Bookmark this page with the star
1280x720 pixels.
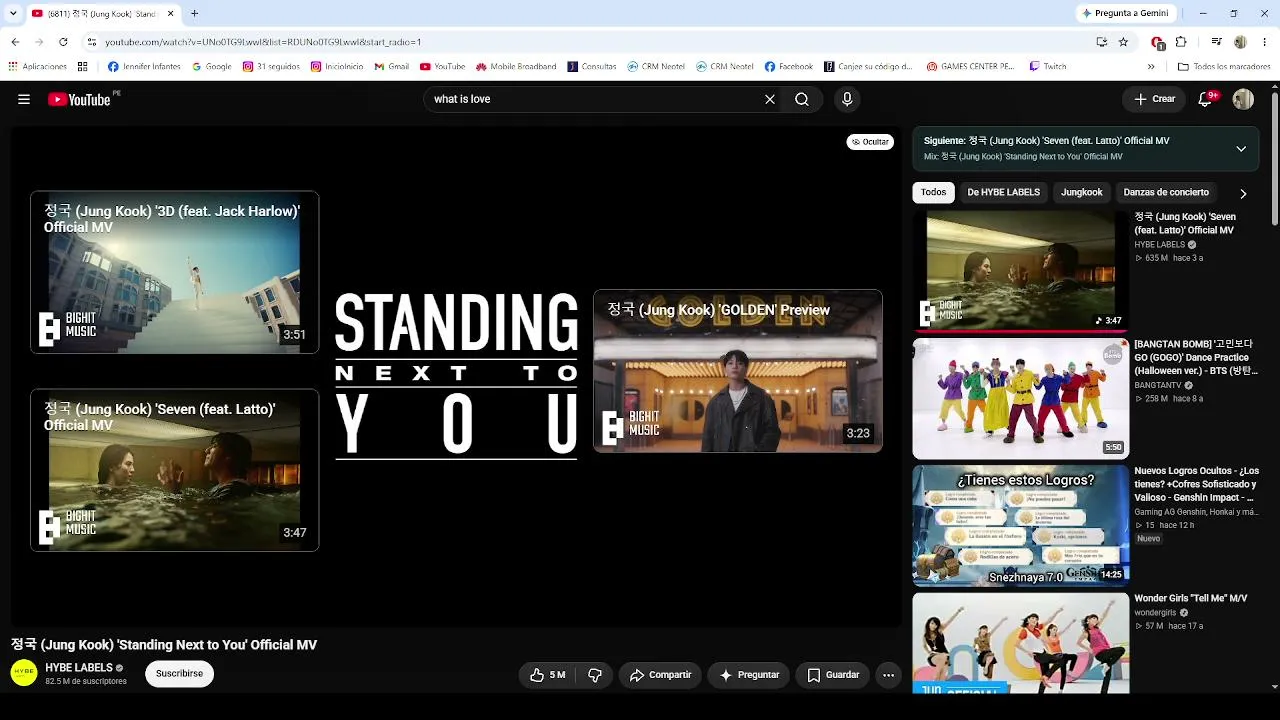point(1123,42)
